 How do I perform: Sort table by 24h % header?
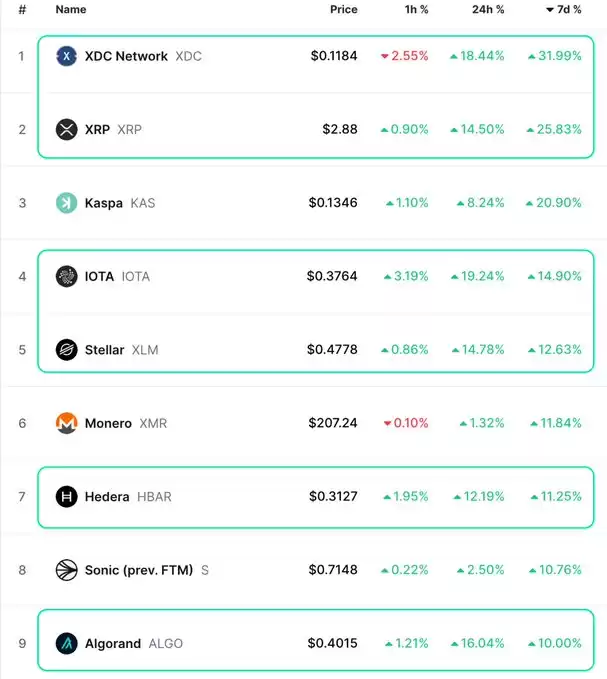point(488,10)
